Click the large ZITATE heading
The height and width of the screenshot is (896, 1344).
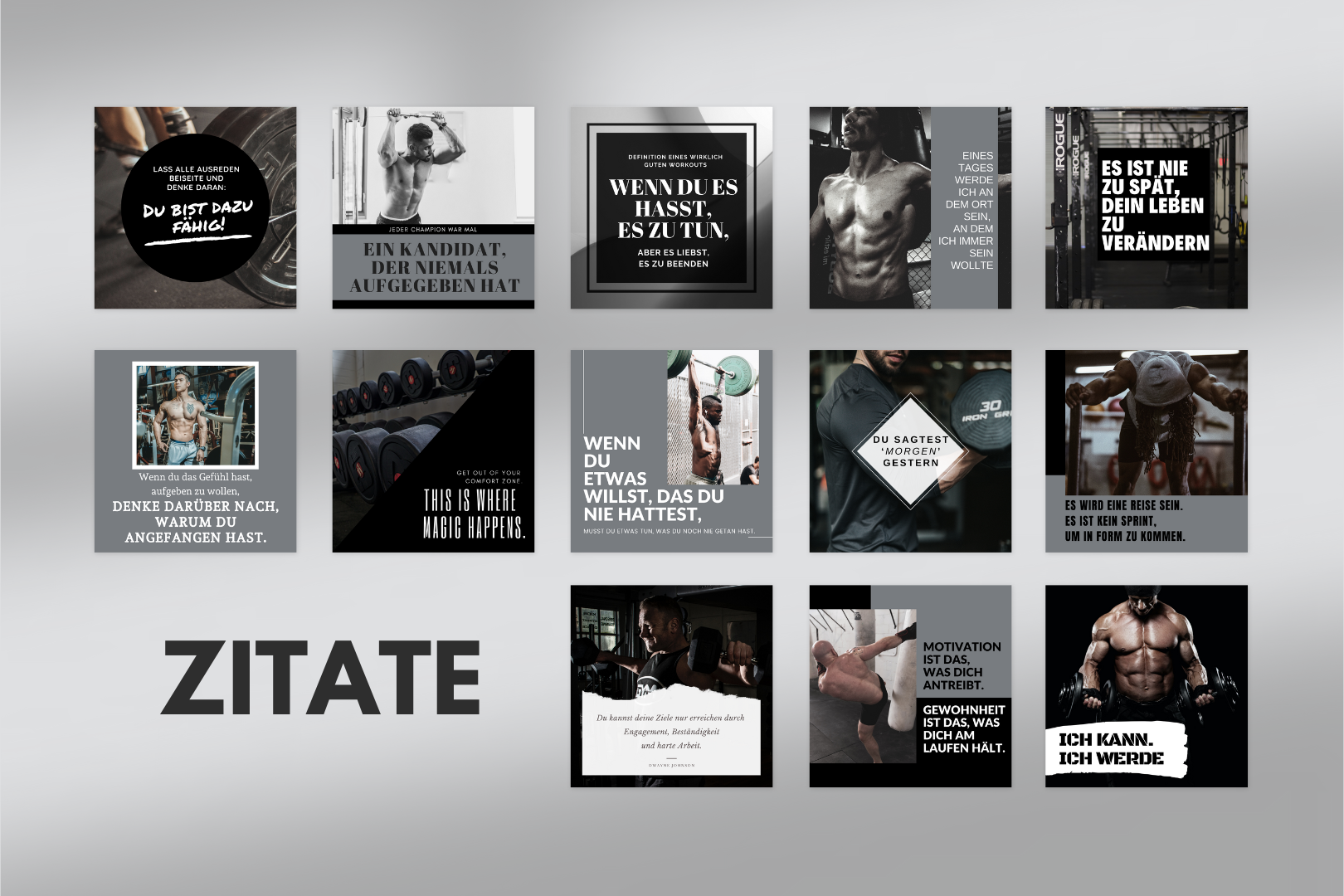pos(320,679)
